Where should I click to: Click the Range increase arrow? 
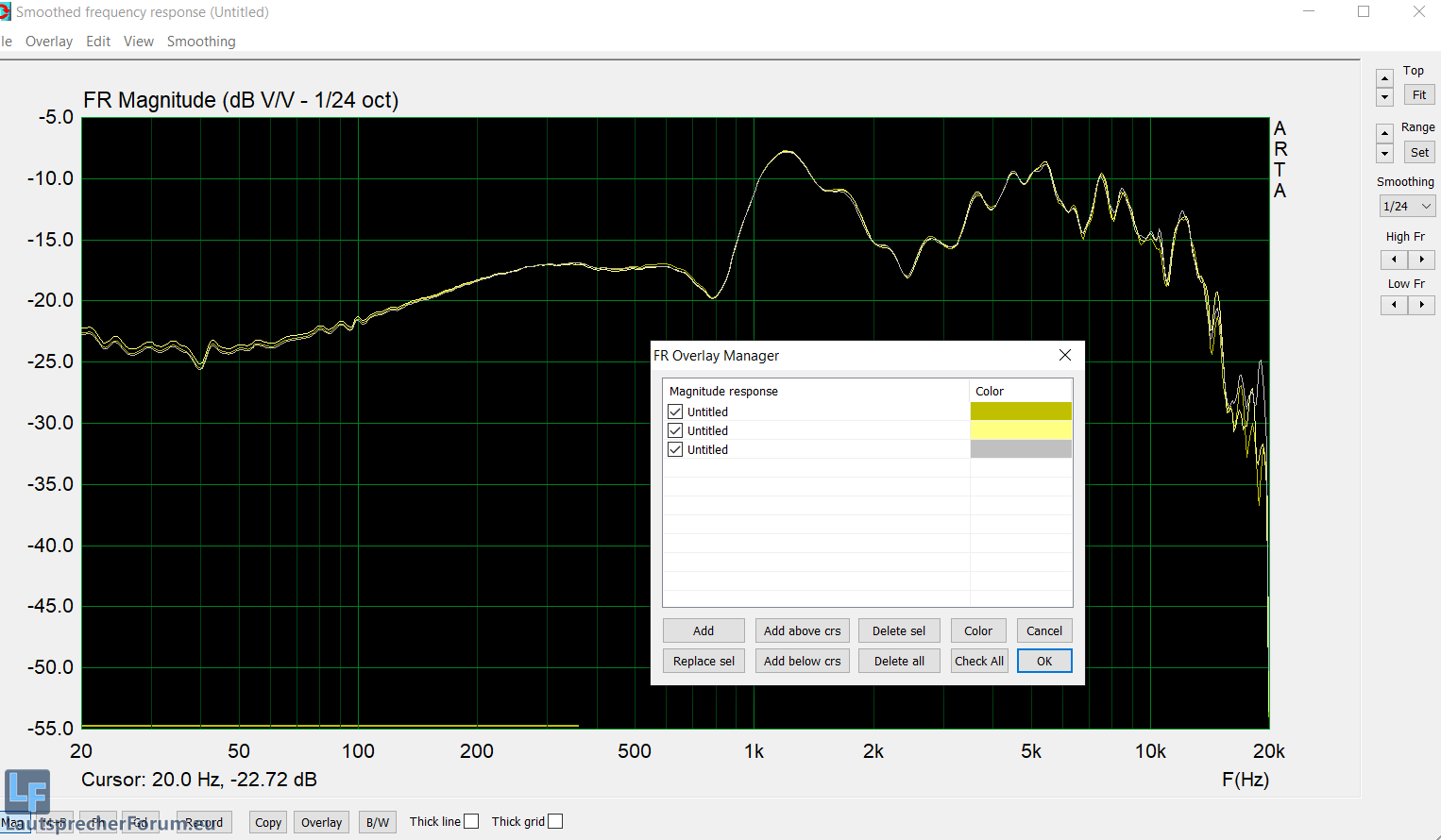(x=1384, y=133)
